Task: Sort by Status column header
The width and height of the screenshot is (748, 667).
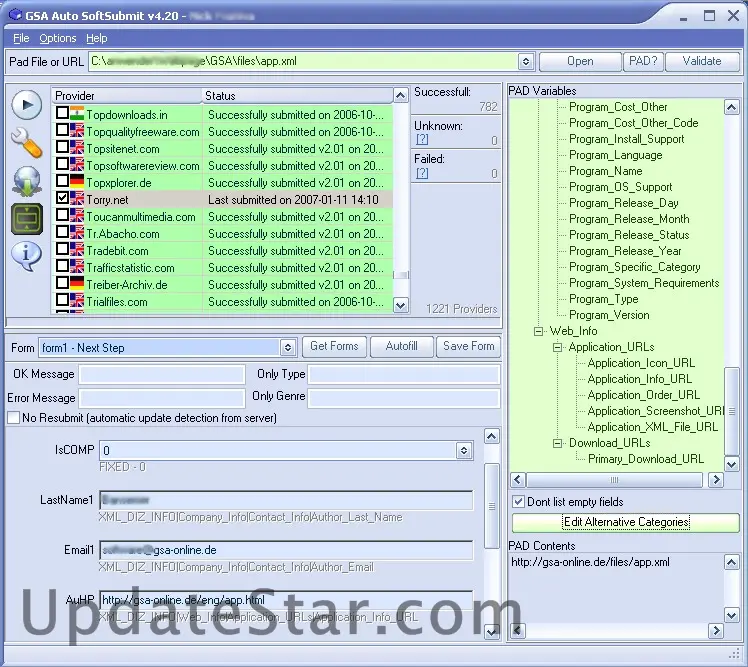Action: click(298, 95)
